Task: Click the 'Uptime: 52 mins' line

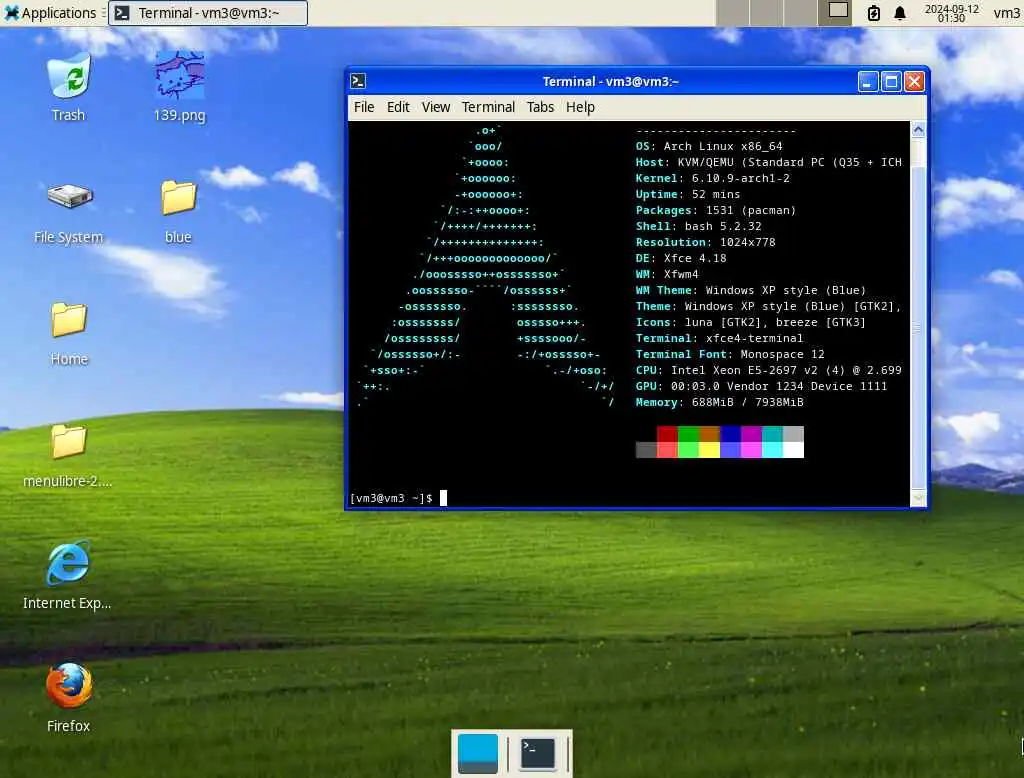Action: [x=688, y=194]
